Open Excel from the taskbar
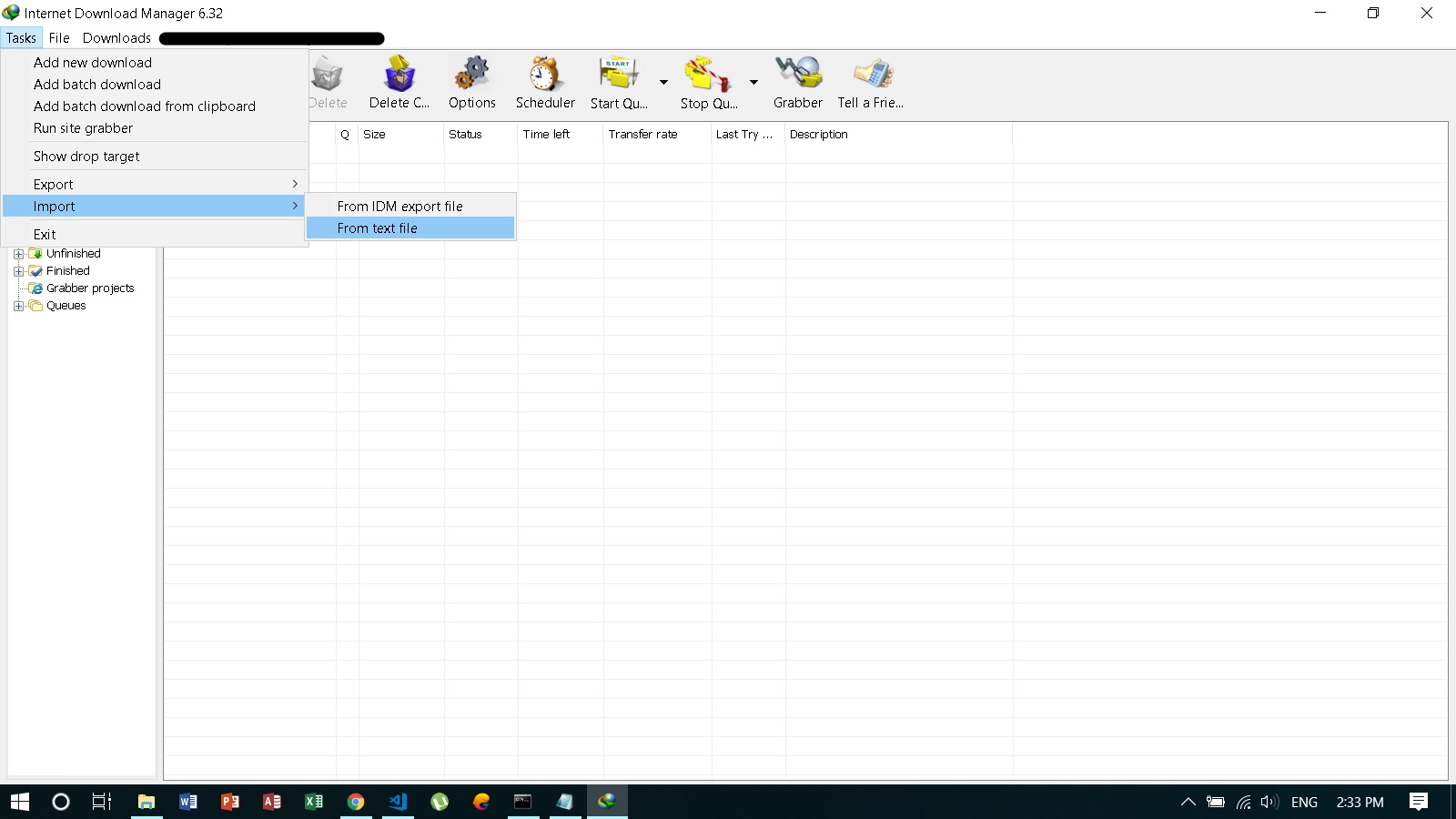Image resolution: width=1456 pixels, height=819 pixels. pyautogui.click(x=313, y=802)
